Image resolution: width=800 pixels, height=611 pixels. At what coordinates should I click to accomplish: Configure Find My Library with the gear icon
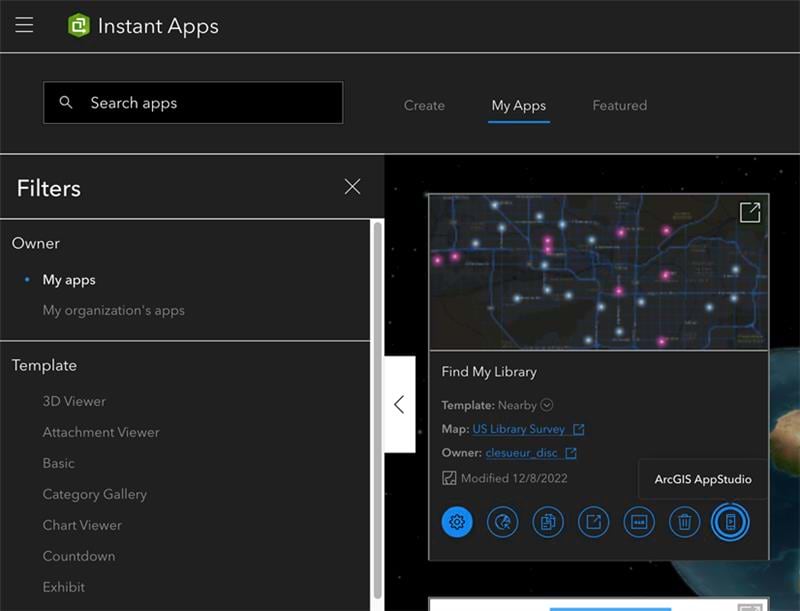pyautogui.click(x=457, y=522)
